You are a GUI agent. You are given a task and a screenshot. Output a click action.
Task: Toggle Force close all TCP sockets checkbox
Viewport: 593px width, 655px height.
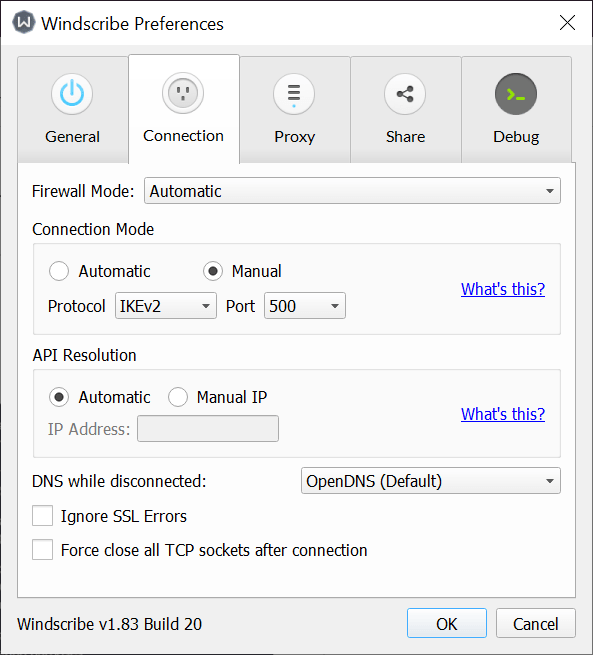pos(43,549)
